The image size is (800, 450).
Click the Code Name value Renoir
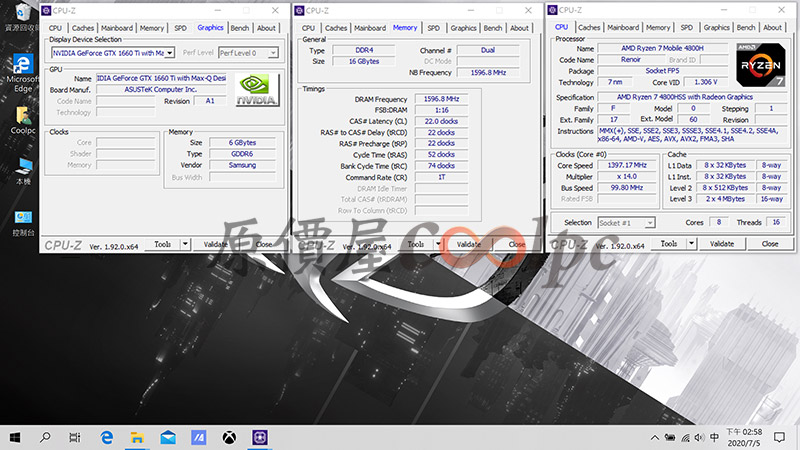tap(631, 60)
